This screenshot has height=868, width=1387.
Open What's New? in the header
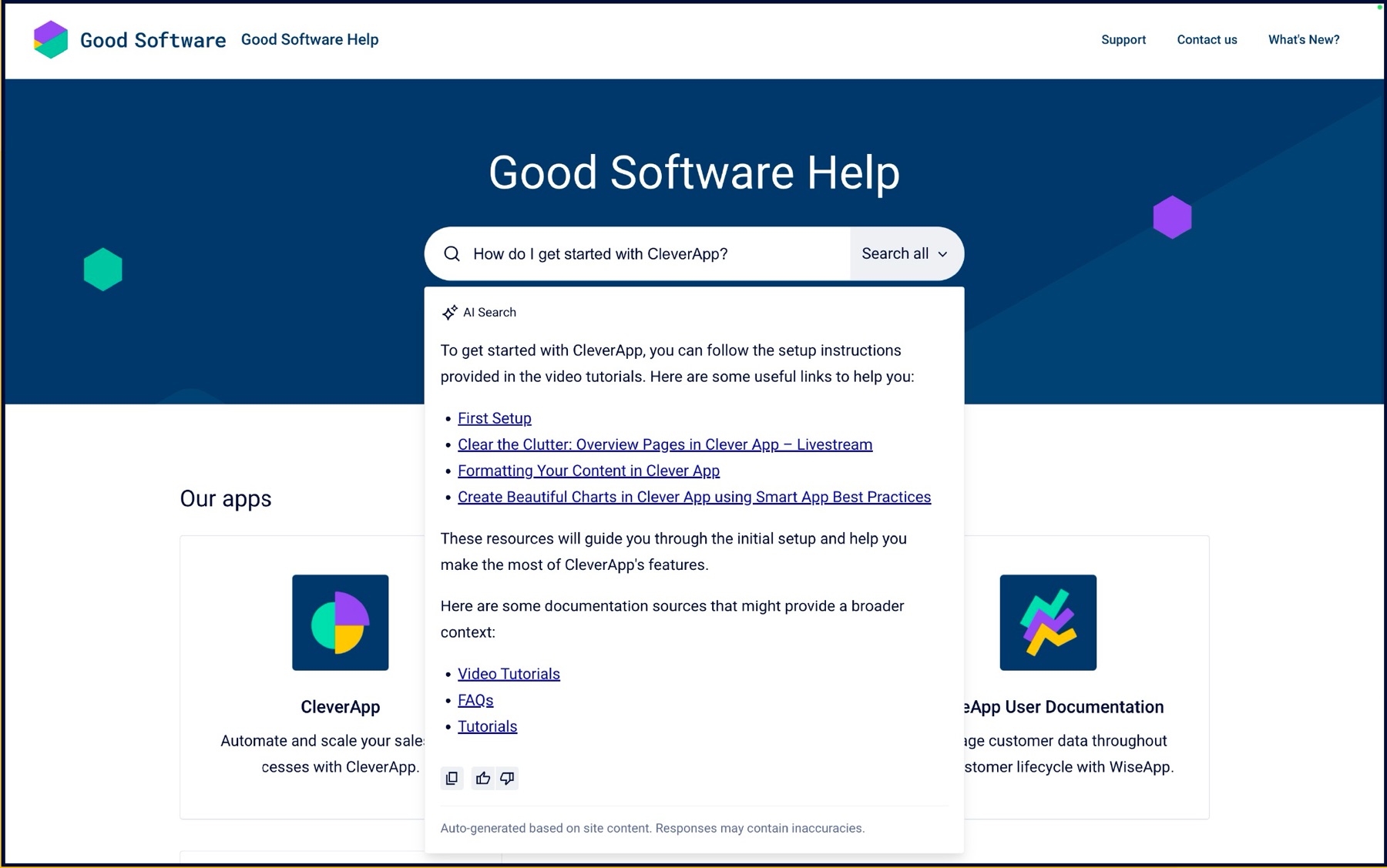[1304, 39]
